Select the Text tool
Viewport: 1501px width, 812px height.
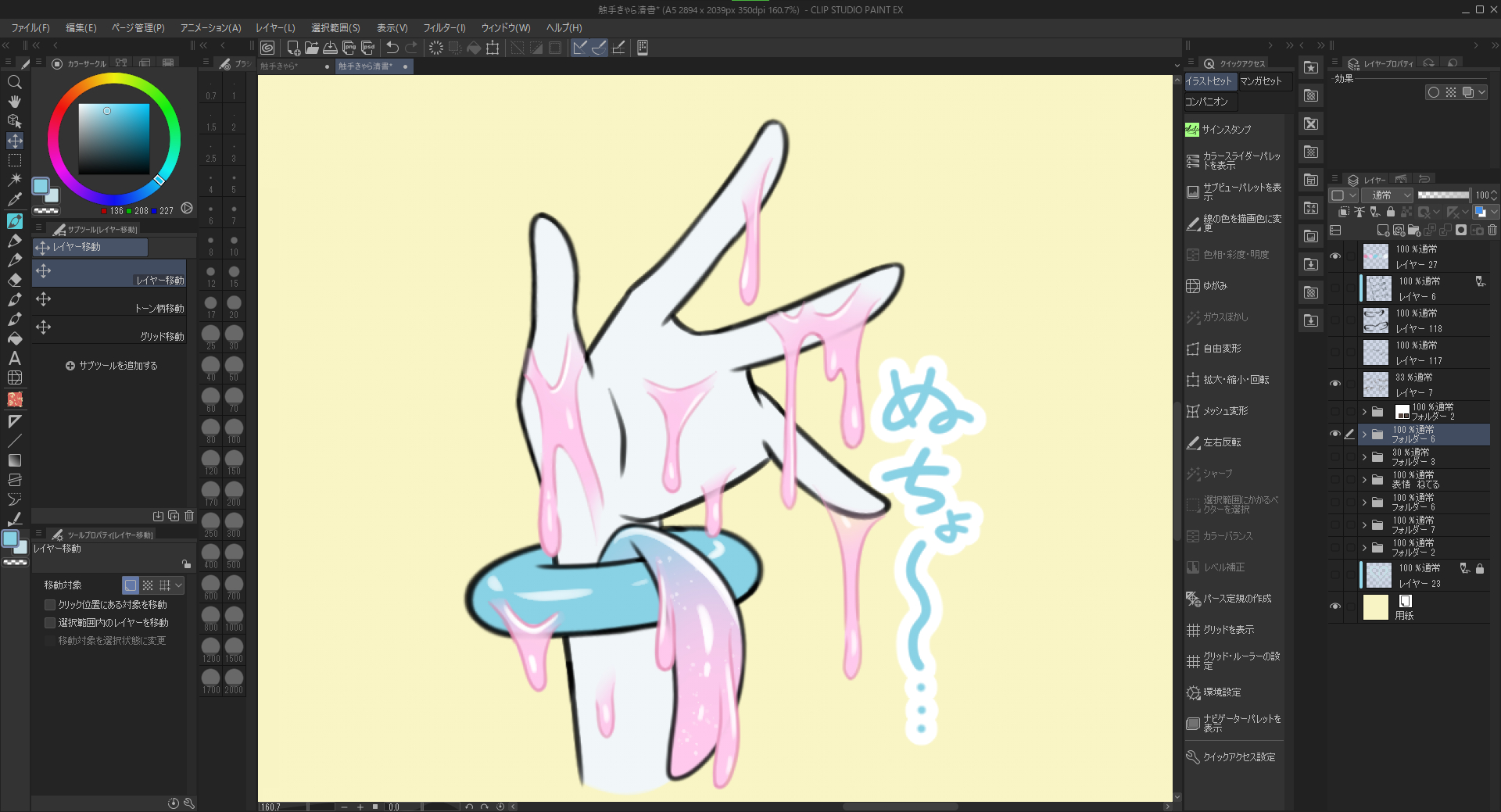click(14, 359)
